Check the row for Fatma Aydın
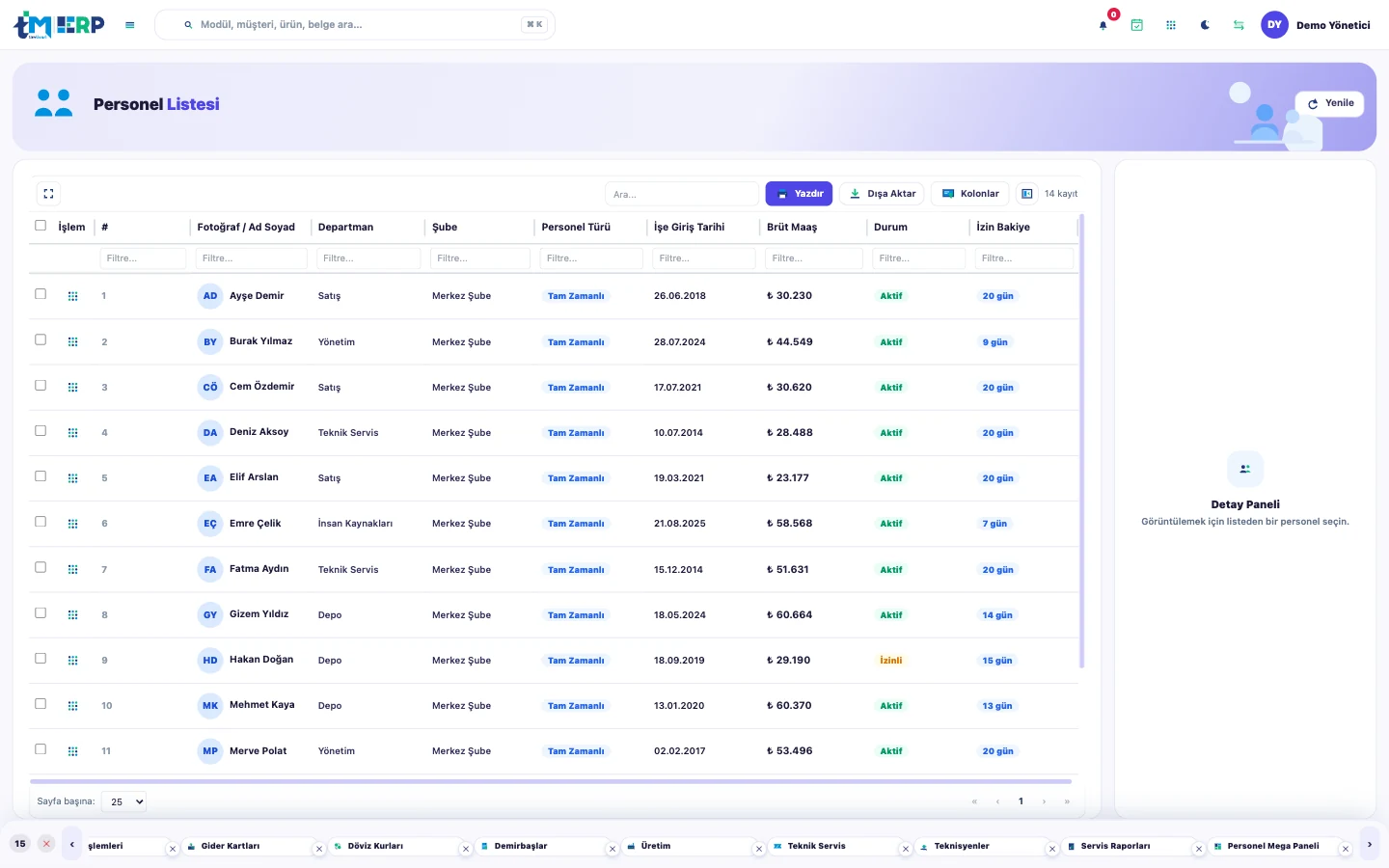 coord(41,567)
